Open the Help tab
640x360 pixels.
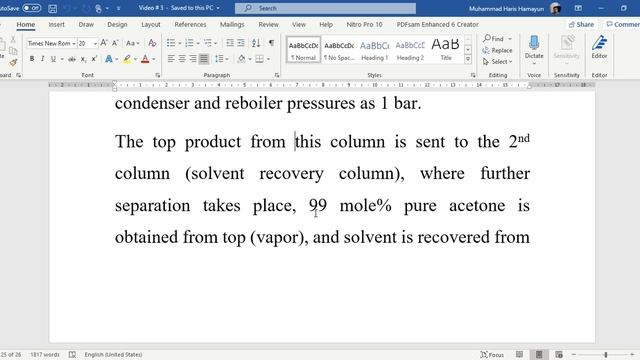click(x=326, y=24)
